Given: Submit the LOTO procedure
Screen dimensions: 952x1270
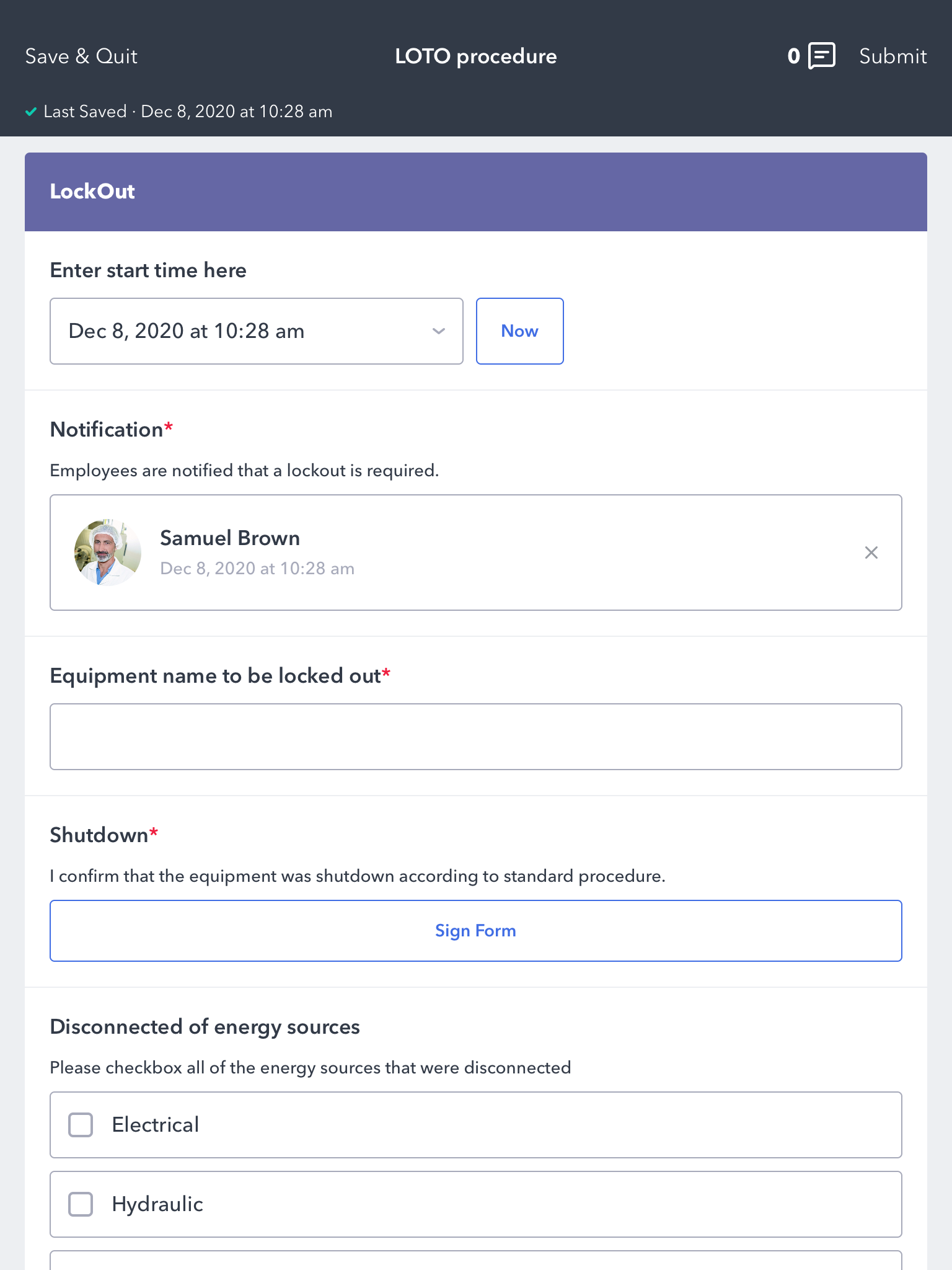Looking at the screenshot, I should [x=892, y=56].
